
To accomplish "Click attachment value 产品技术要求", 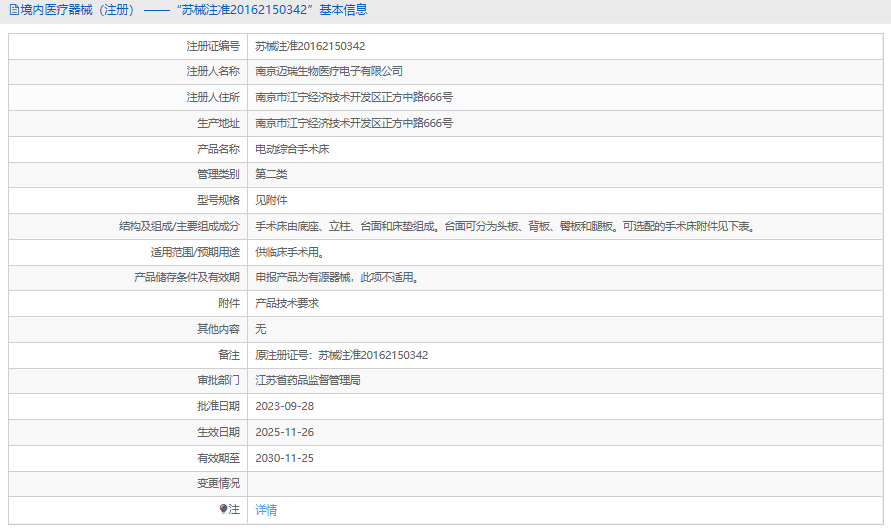I will [x=287, y=303].
